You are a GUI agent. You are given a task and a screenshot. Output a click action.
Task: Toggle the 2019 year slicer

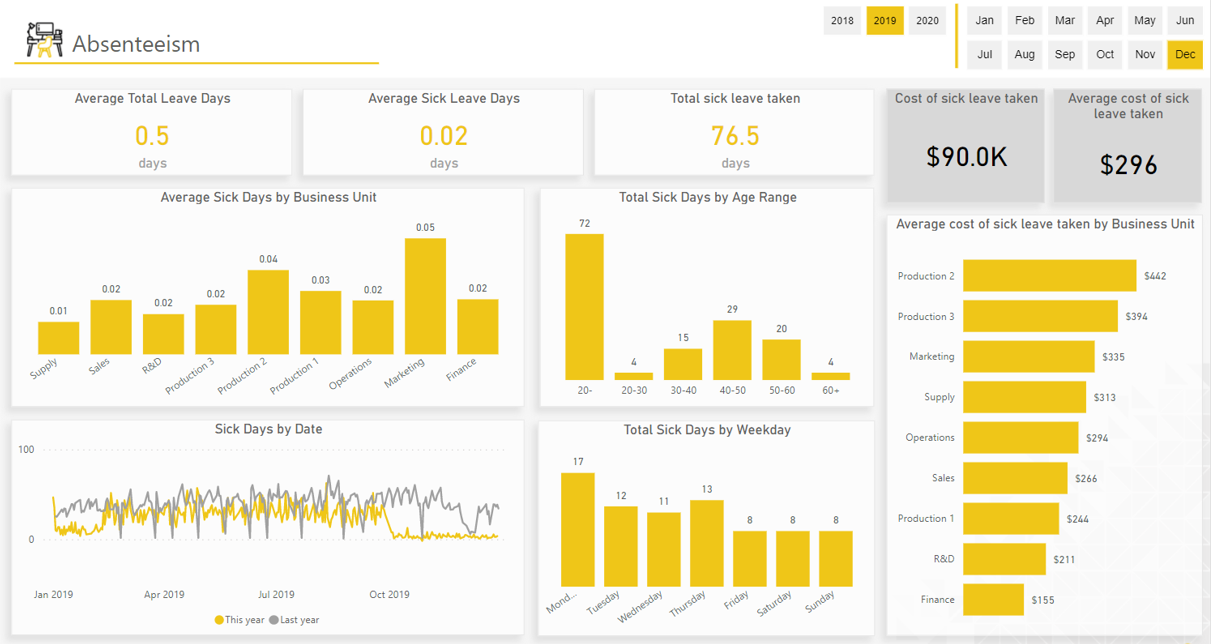[x=885, y=21]
